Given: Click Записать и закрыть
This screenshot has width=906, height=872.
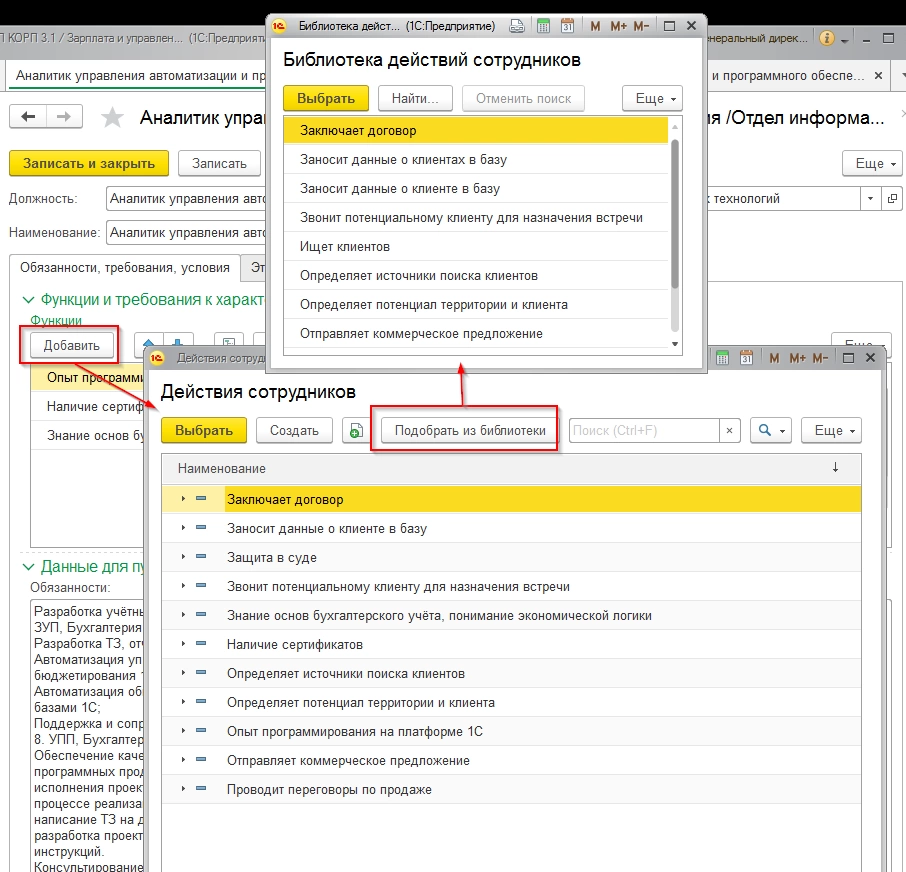Looking at the screenshot, I should (x=89, y=164).
